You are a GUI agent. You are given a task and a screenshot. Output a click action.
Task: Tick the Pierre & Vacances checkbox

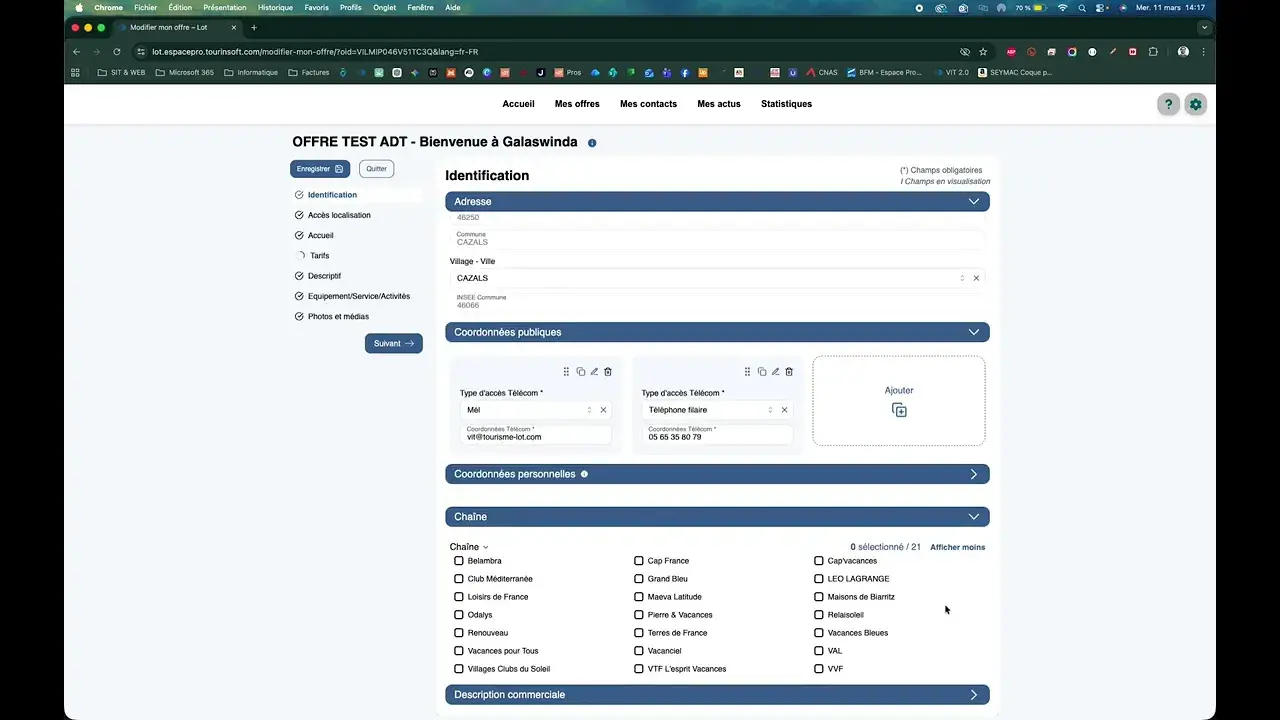[639, 615]
